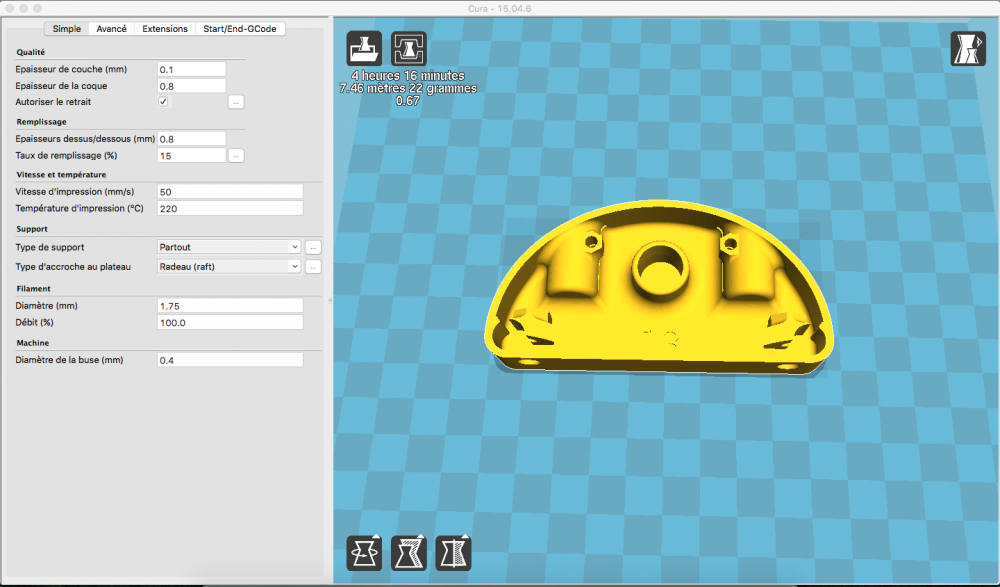Open retraction settings button beside Autoriser le retrait

coord(236,102)
